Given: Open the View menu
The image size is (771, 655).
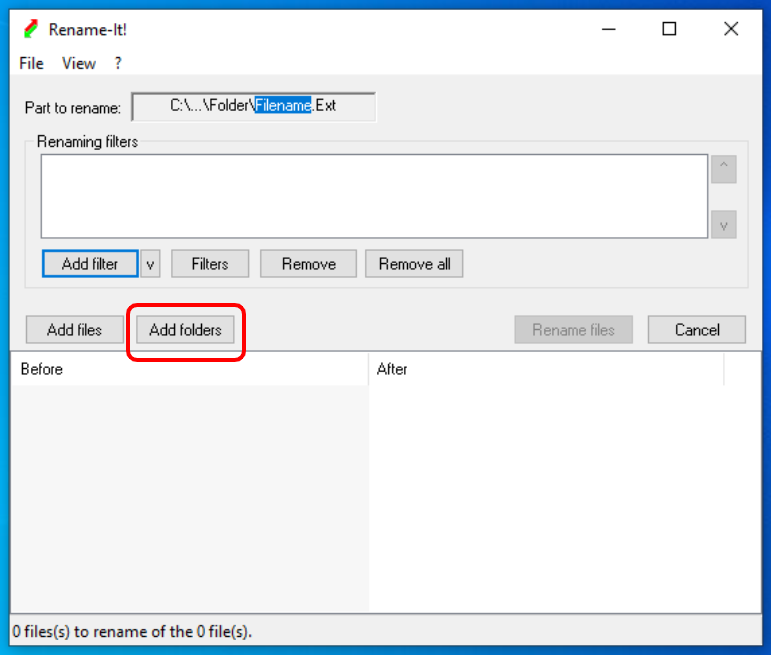Looking at the screenshot, I should tap(79, 63).
